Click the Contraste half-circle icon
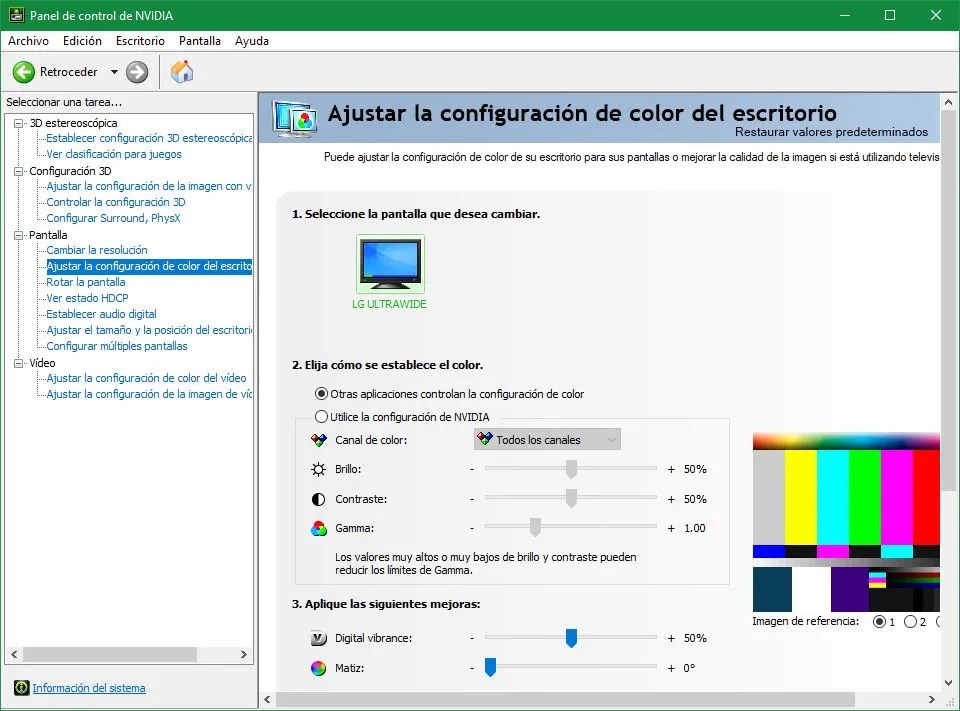This screenshot has width=960, height=711. pyautogui.click(x=318, y=498)
